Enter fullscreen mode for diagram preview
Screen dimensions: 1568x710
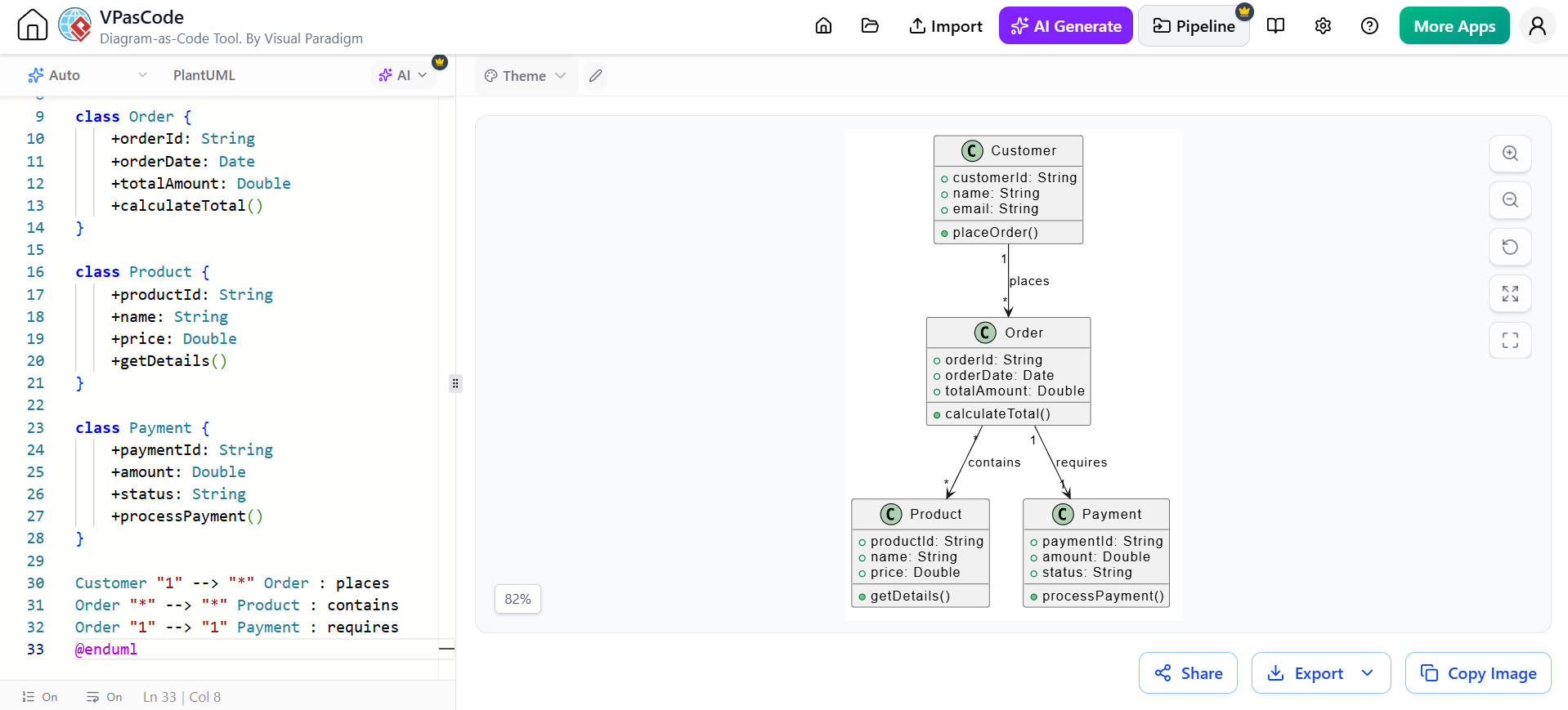point(1510,340)
